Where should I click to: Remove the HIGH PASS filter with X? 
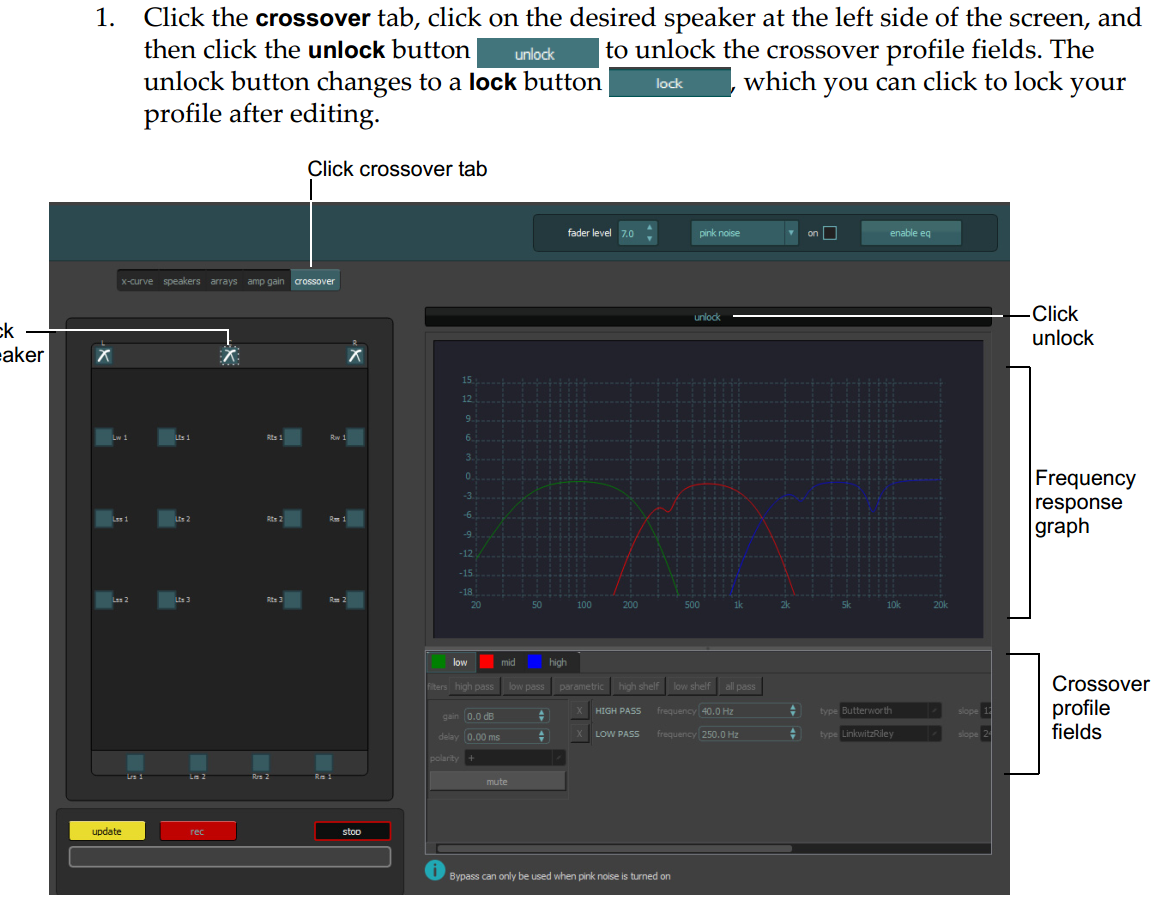pos(580,711)
